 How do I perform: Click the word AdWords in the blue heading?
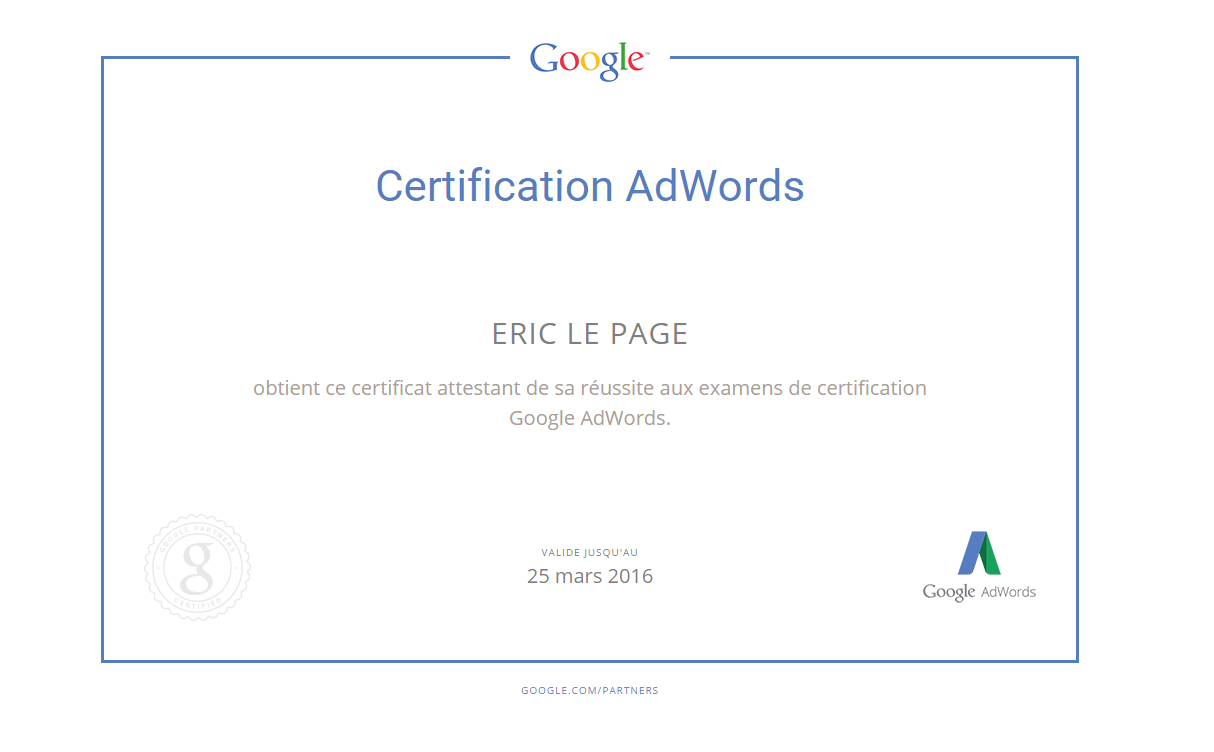coord(714,187)
